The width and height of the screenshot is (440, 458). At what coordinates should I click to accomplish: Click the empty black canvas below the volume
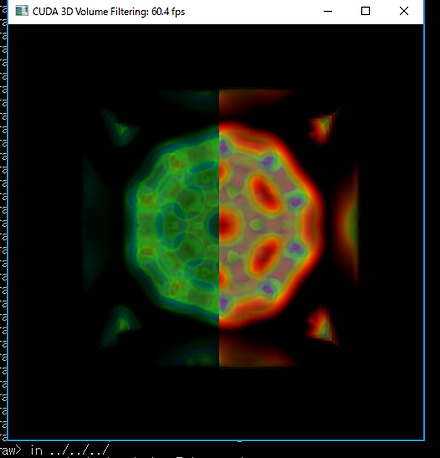[x=216, y=403]
